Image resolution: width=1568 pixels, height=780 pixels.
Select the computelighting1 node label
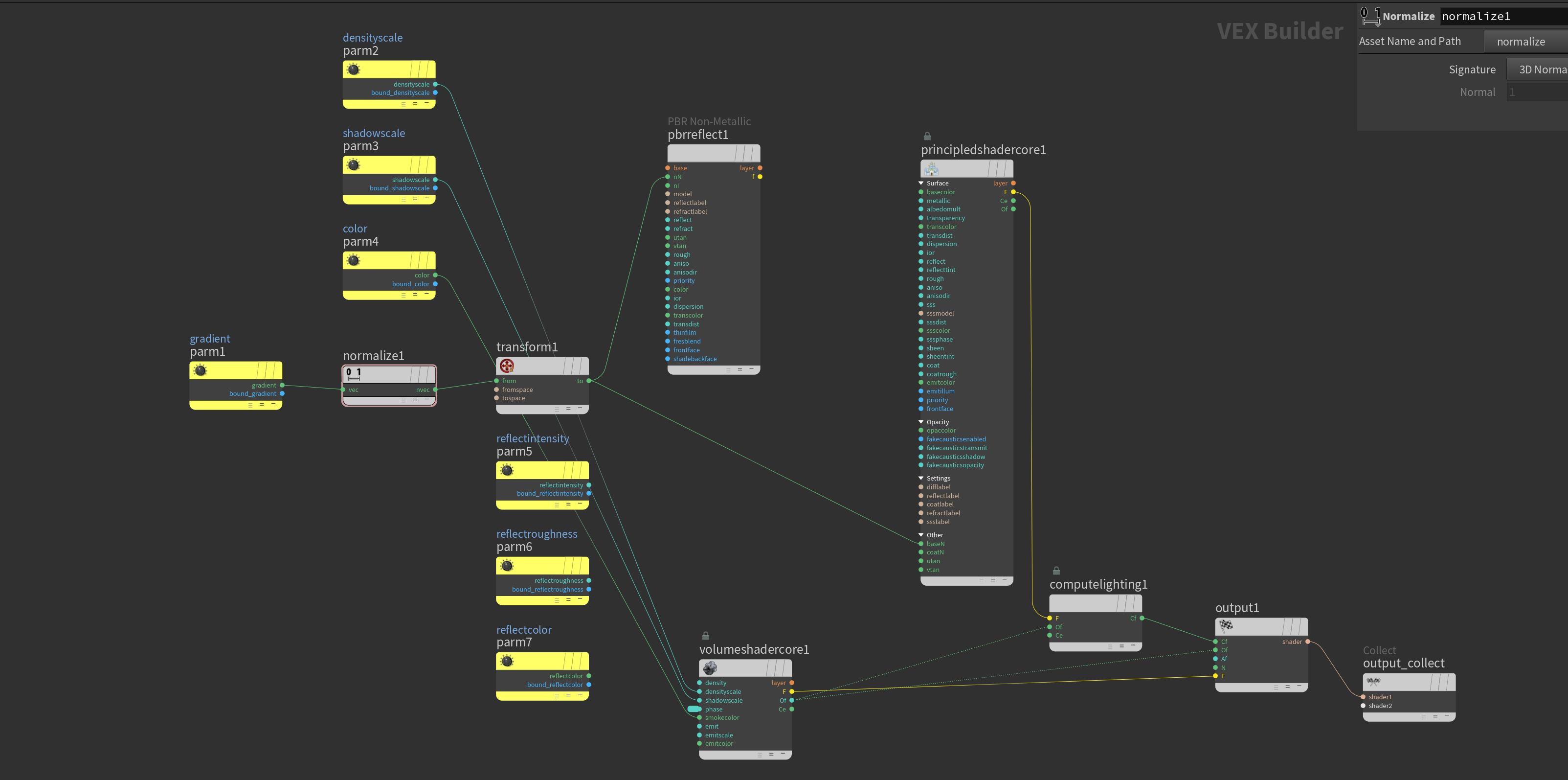(x=1098, y=584)
